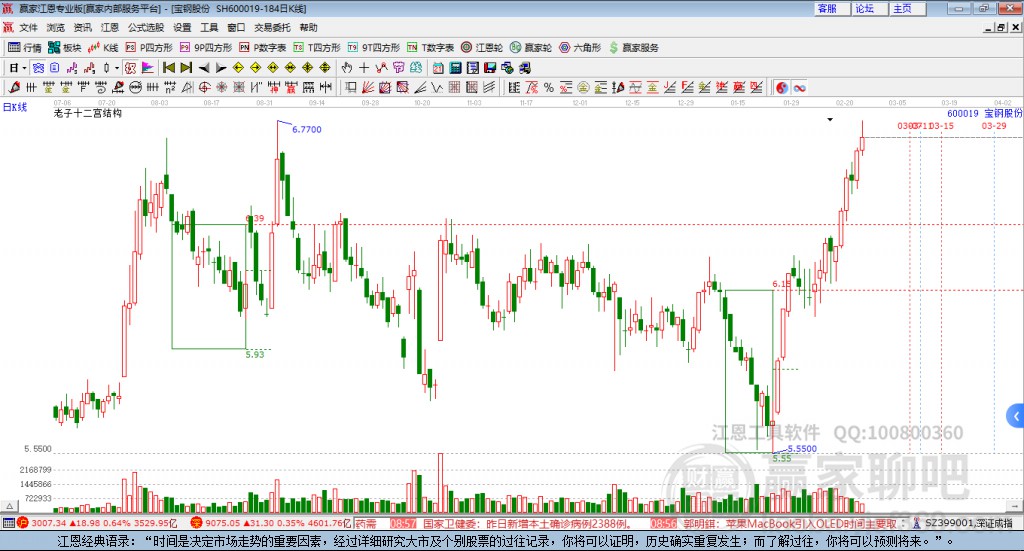The height and width of the screenshot is (551, 1024).
Task: Click the 03-29 date marker
Action: pyautogui.click(x=994, y=126)
